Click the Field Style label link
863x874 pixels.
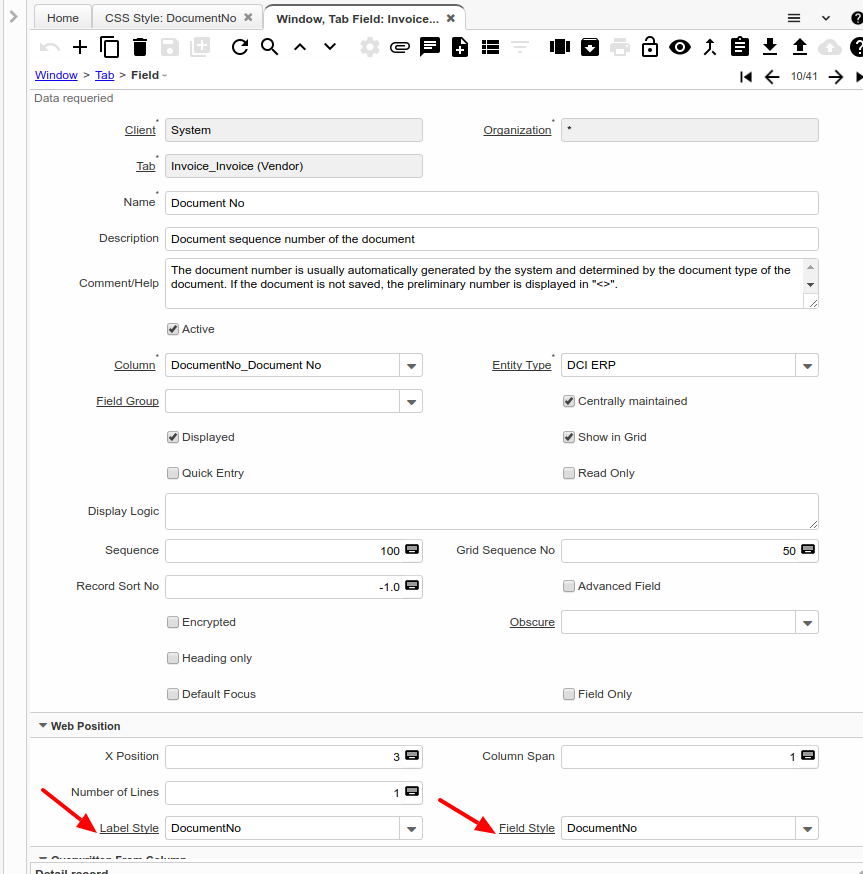point(526,828)
